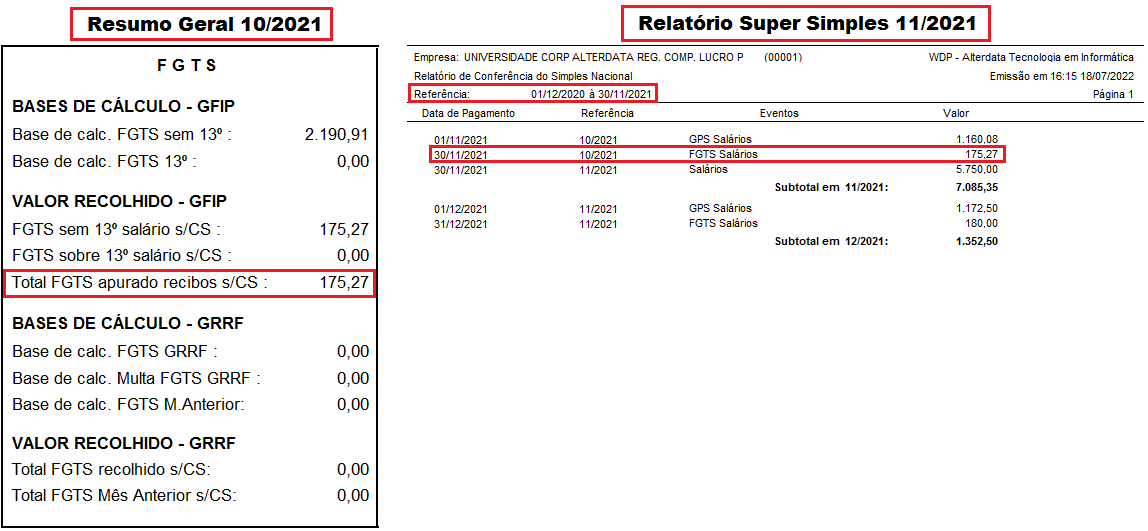Click 'Emissão em 16:15 18/07/2022' timestamp
Viewport: 1148px width, 531px height.
pyautogui.click(x=1062, y=76)
